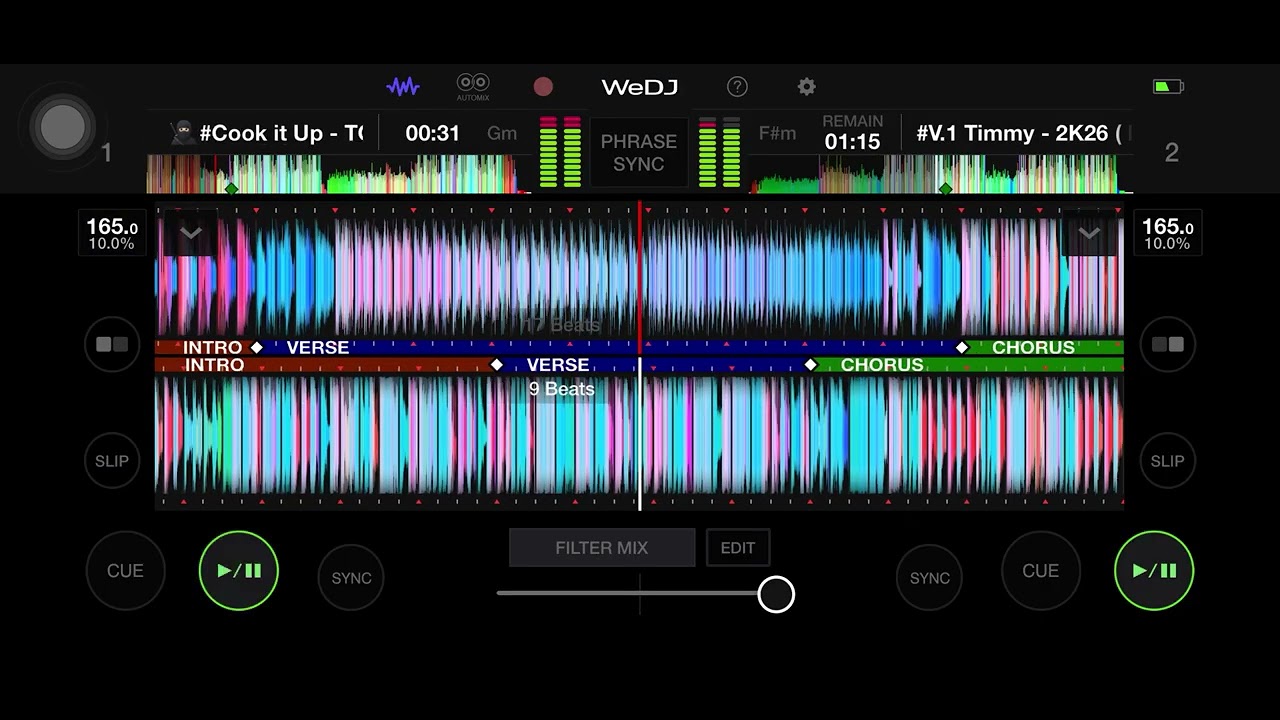
Task: Tap the 9 Beats counter
Action: click(562, 389)
